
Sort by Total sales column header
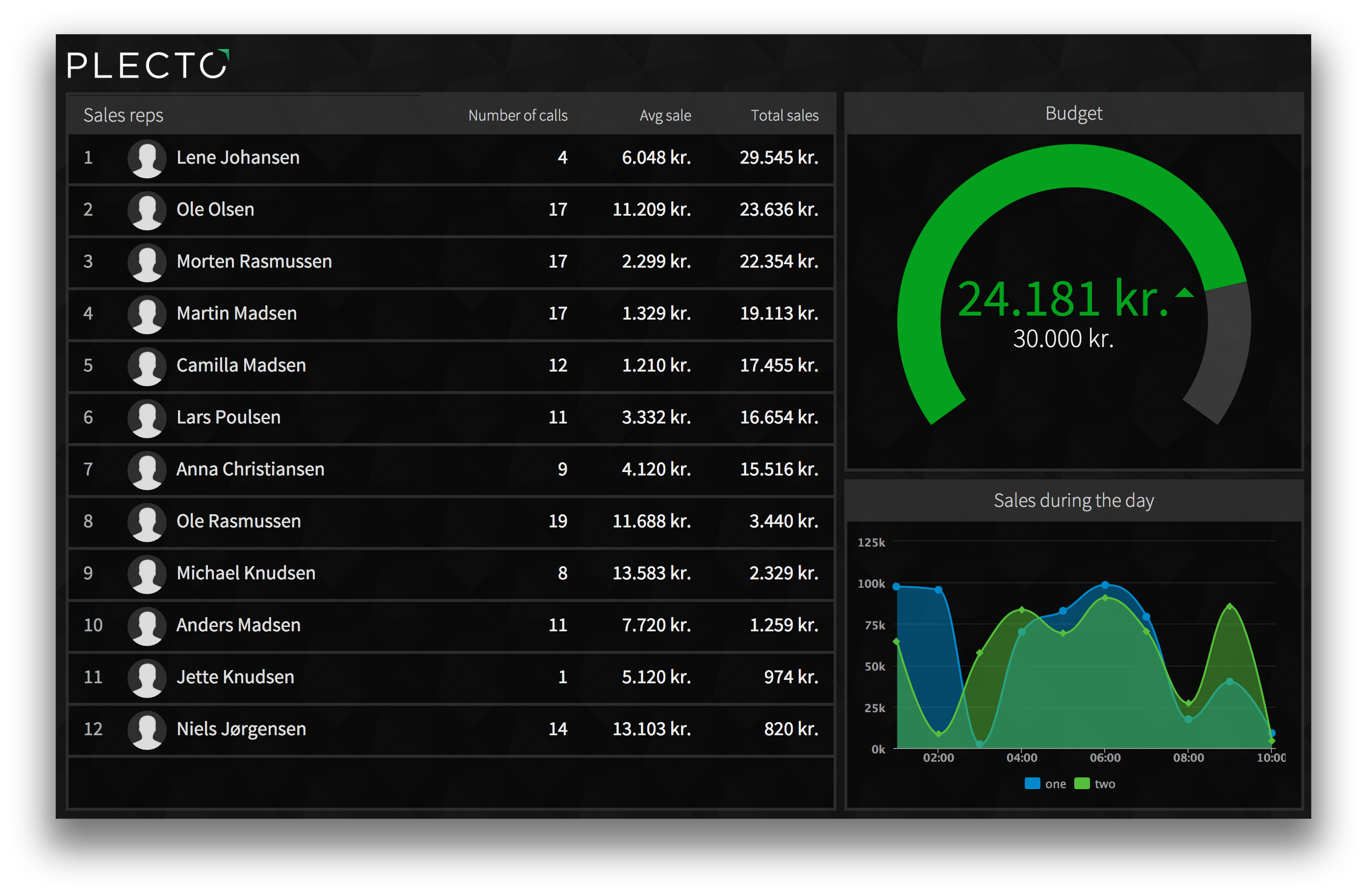click(784, 116)
